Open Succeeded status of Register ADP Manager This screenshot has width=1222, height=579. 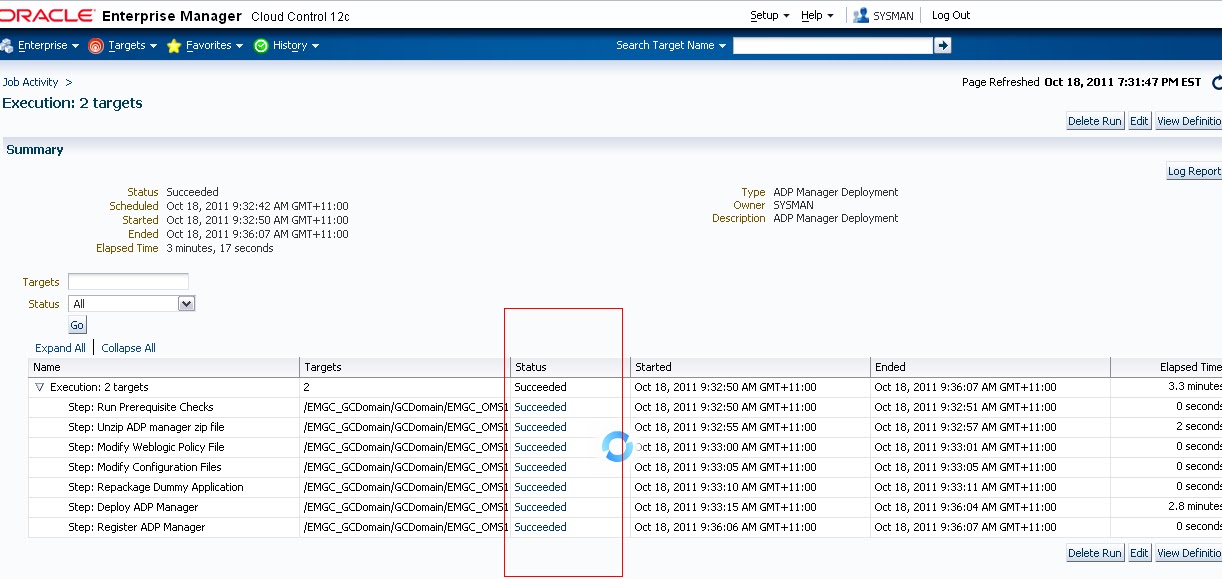pyautogui.click(x=540, y=527)
